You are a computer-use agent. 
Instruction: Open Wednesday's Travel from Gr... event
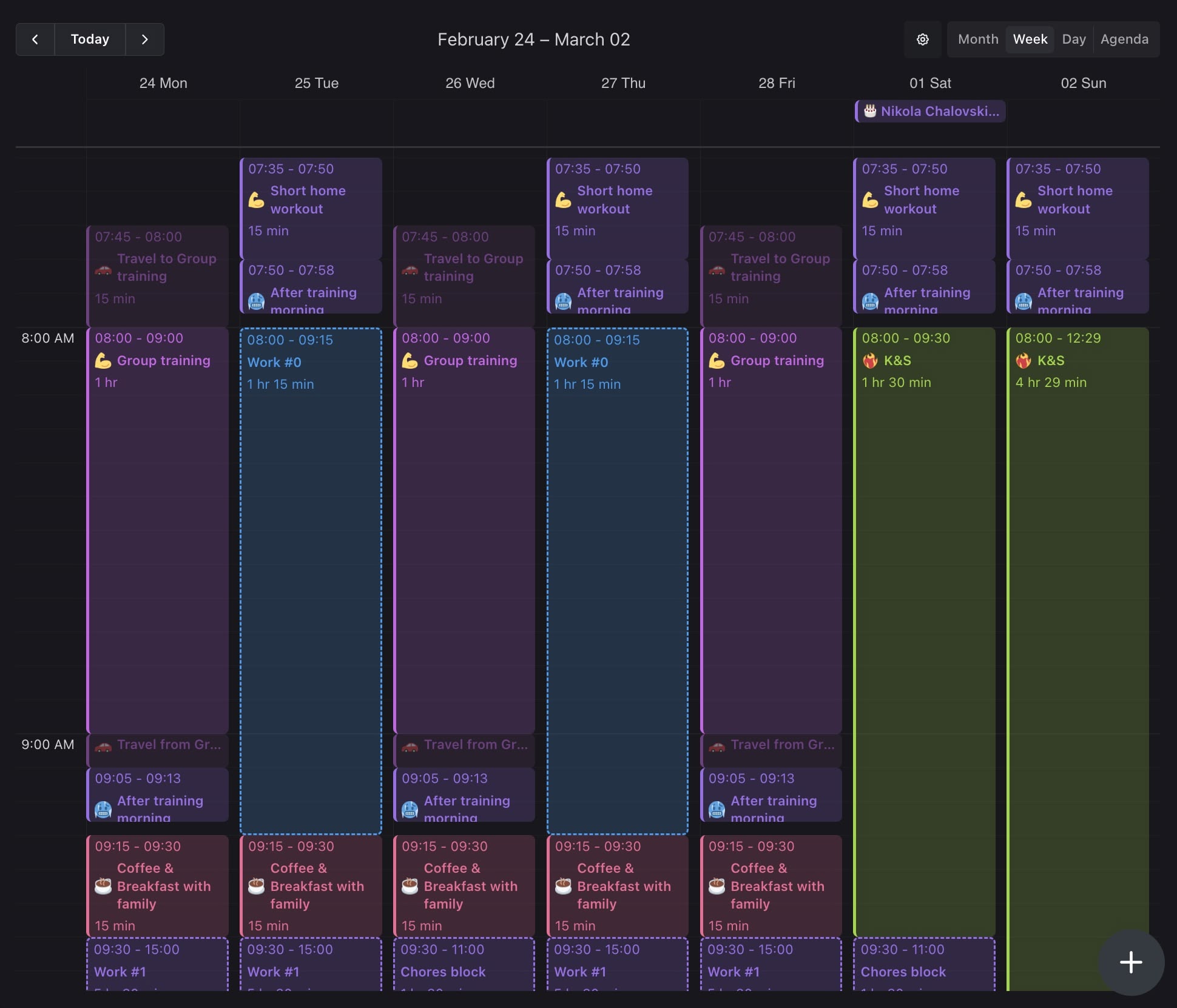coord(465,750)
